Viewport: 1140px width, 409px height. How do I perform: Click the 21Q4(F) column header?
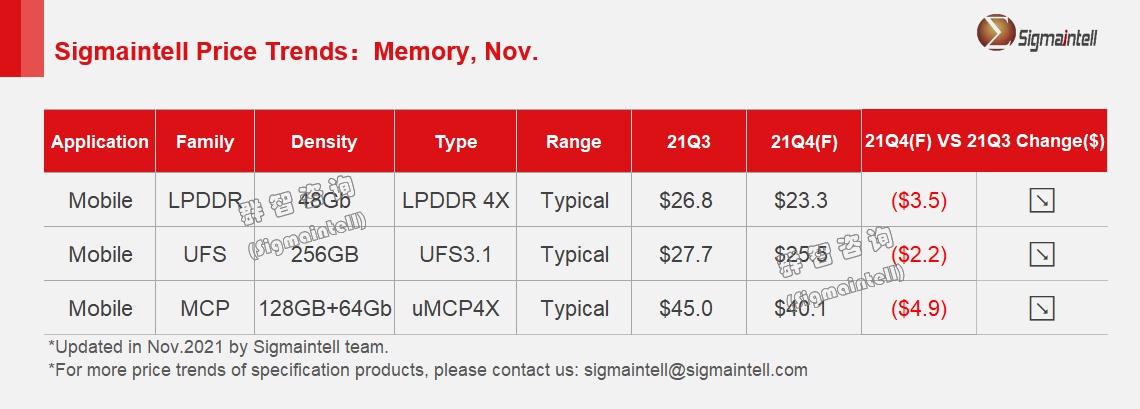[804, 142]
